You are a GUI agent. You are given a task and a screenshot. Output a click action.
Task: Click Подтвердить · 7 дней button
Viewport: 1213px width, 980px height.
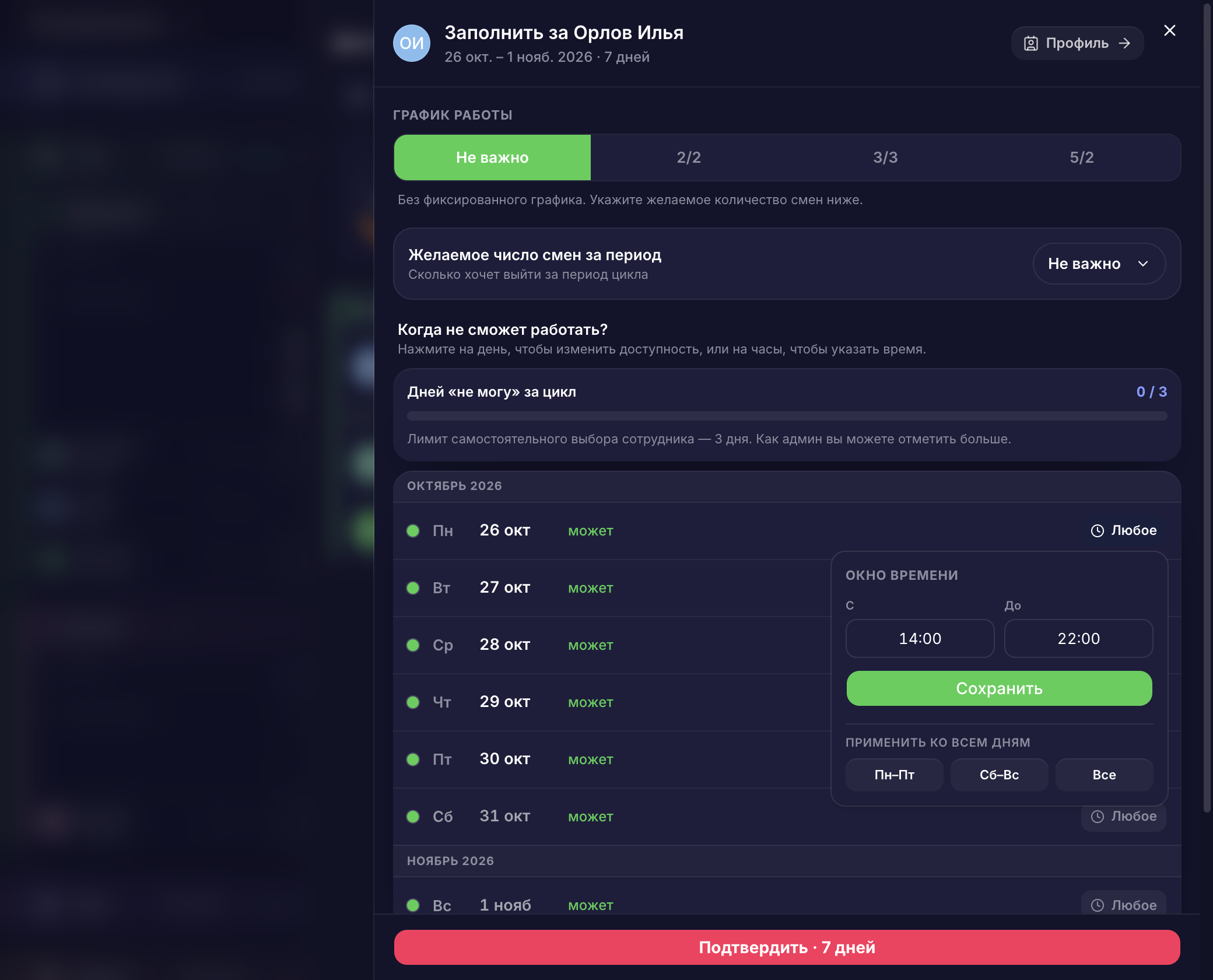tap(787, 947)
